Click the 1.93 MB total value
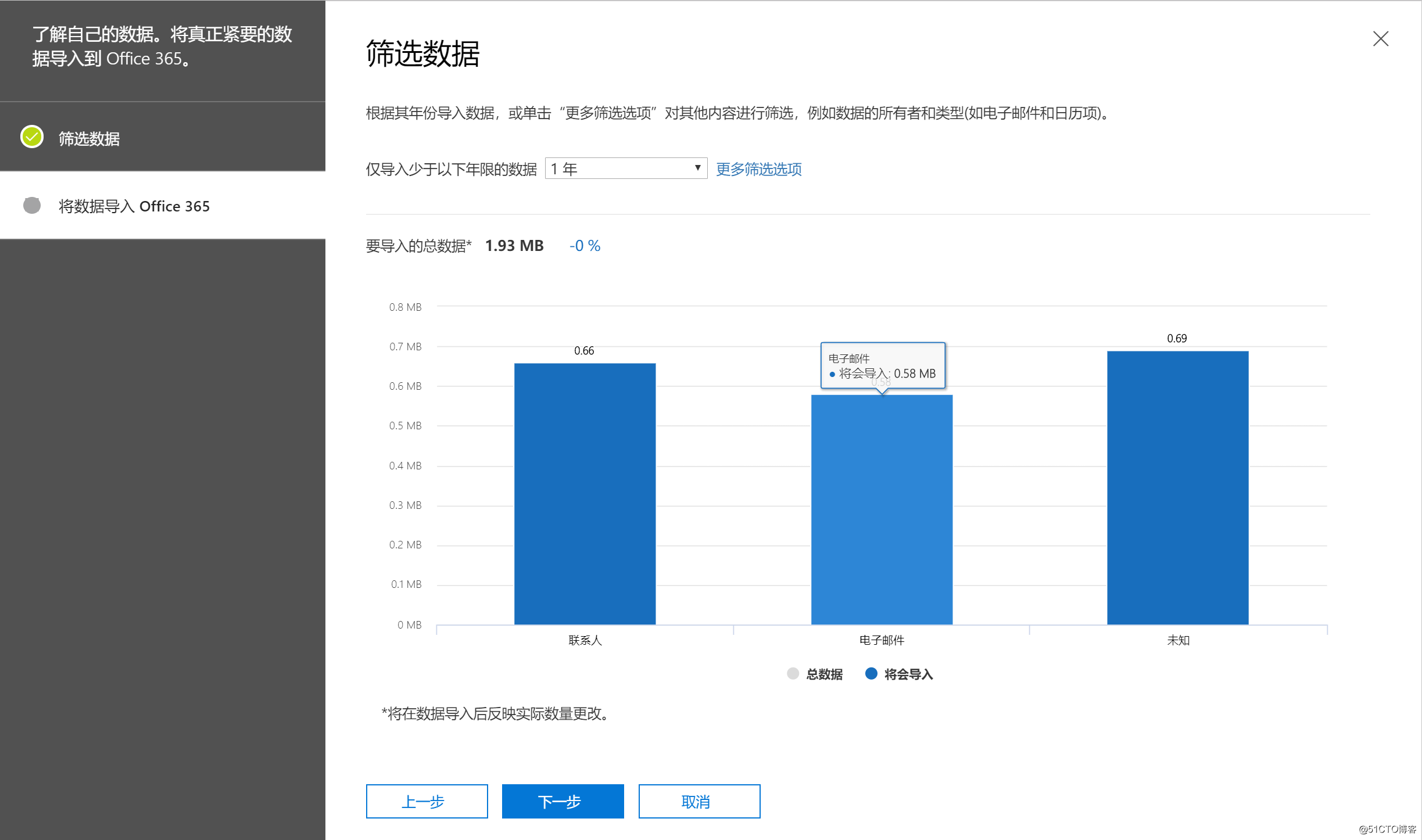This screenshot has height=840, width=1422. pos(514,246)
